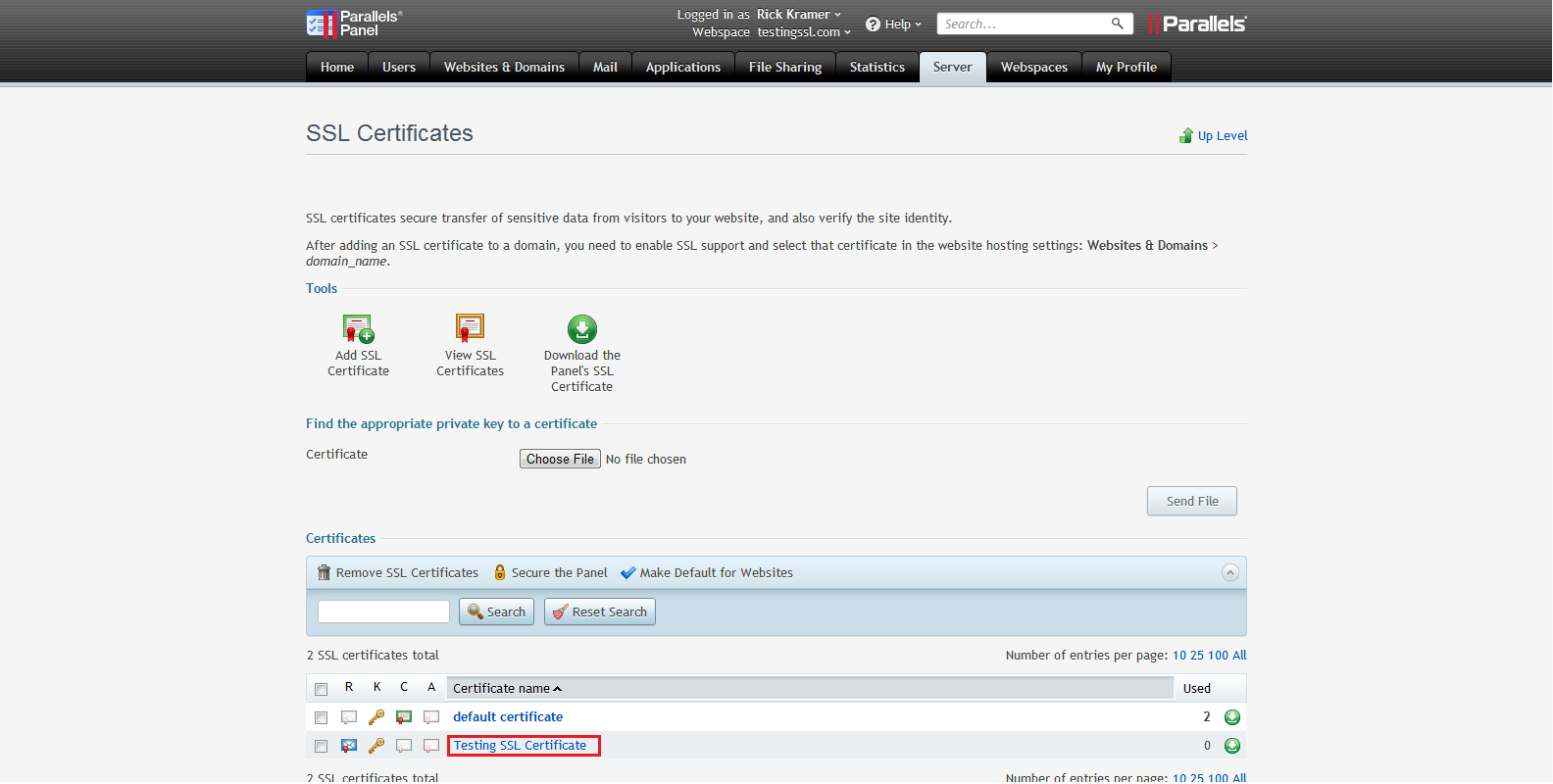The width and height of the screenshot is (1553, 784).
Task: Go to Websites & Domains tab
Action: pos(504,67)
